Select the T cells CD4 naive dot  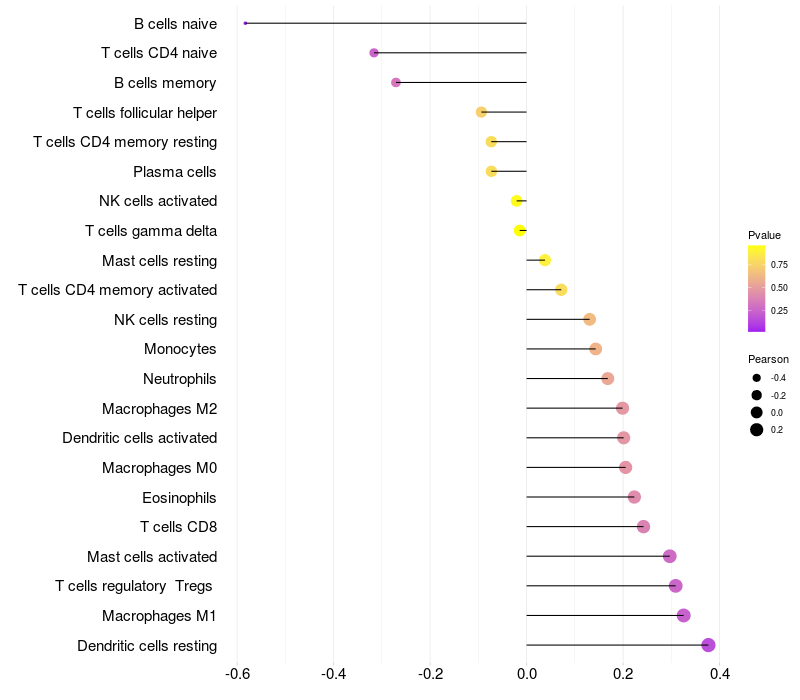pos(374,53)
